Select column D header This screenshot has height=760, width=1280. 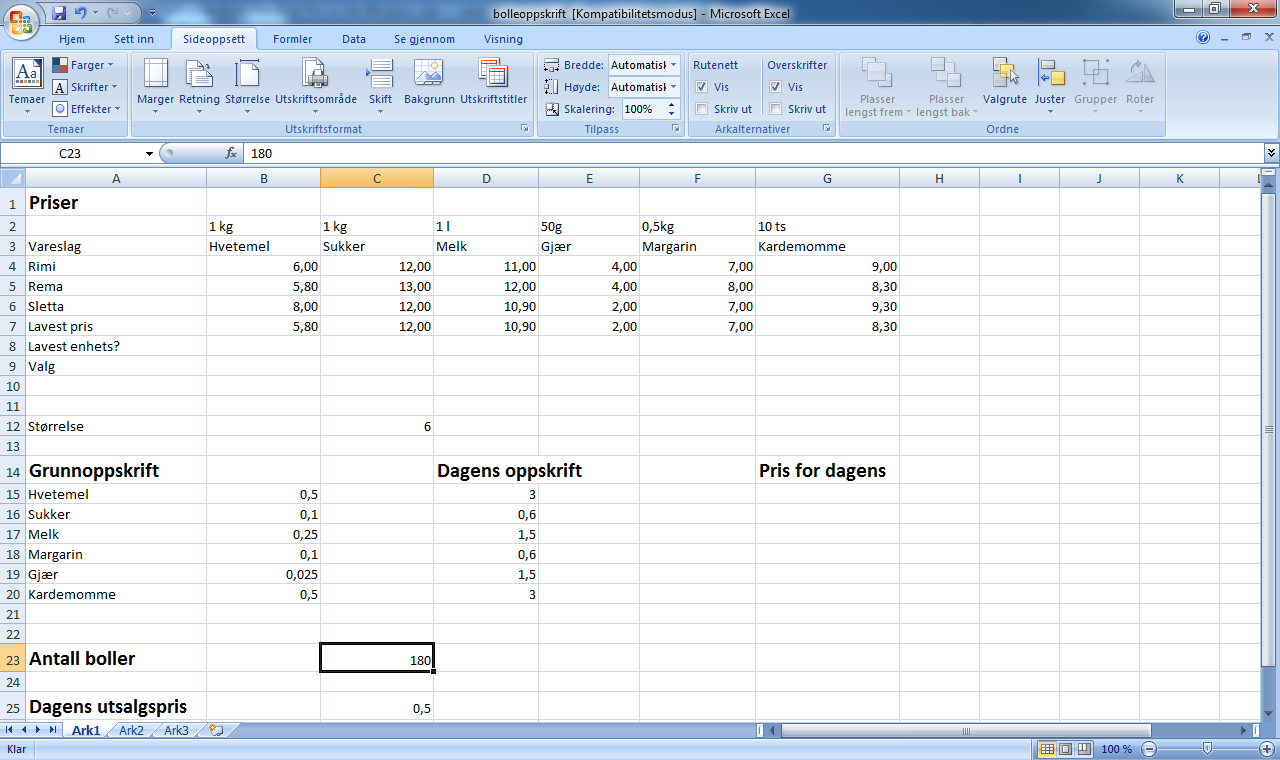[x=486, y=178]
